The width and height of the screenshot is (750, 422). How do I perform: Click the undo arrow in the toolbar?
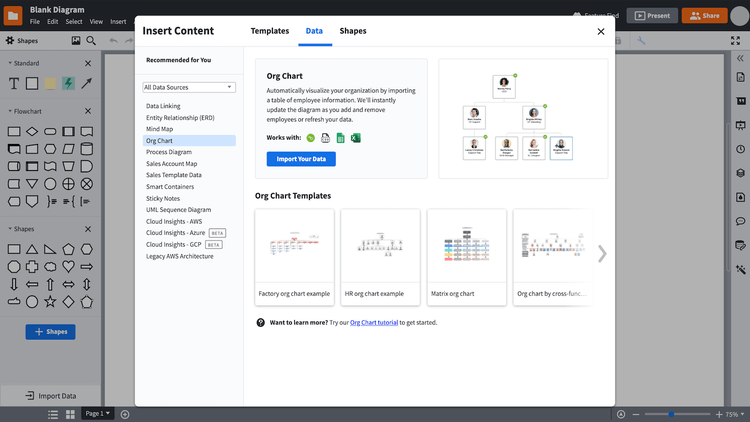click(113, 41)
